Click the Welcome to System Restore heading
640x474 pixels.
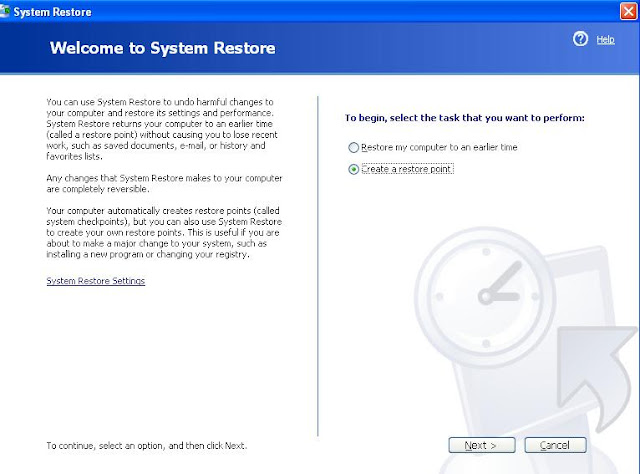pos(162,48)
